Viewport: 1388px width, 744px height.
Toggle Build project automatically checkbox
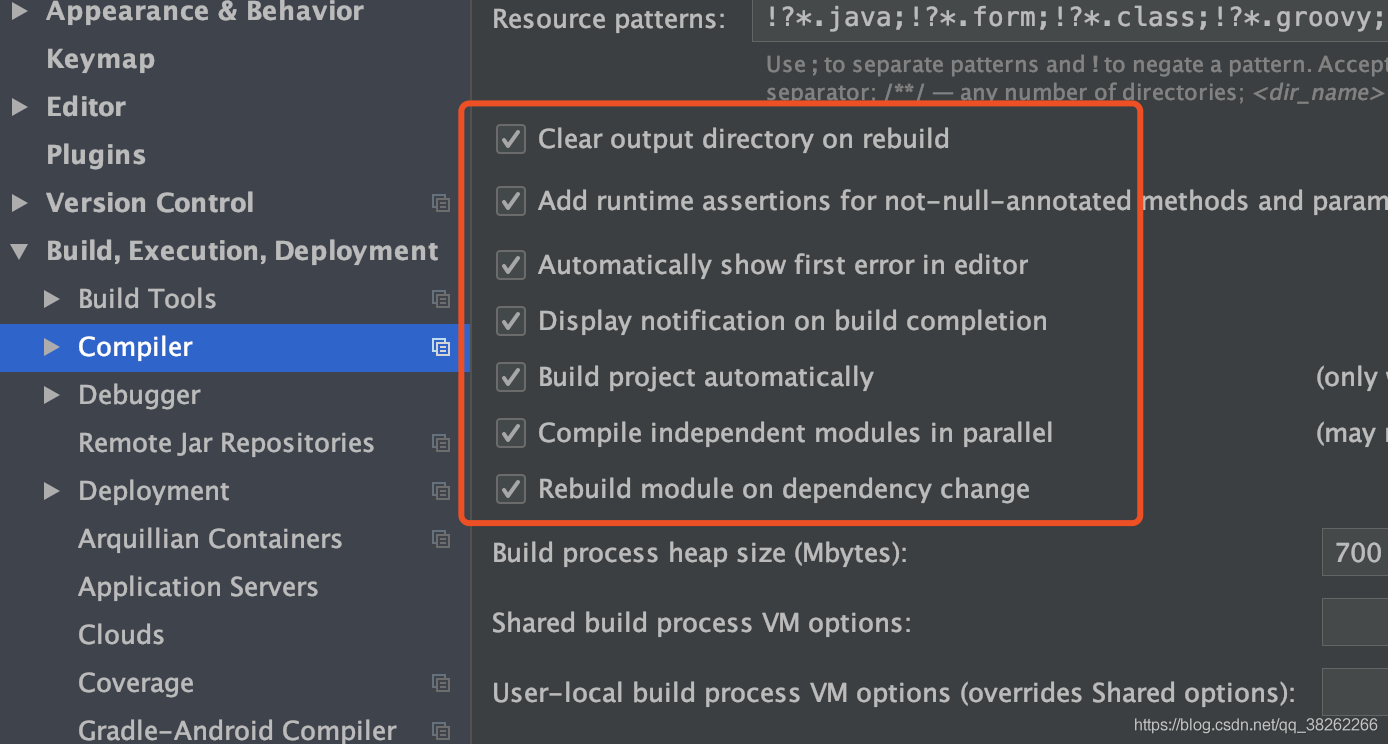coord(511,377)
